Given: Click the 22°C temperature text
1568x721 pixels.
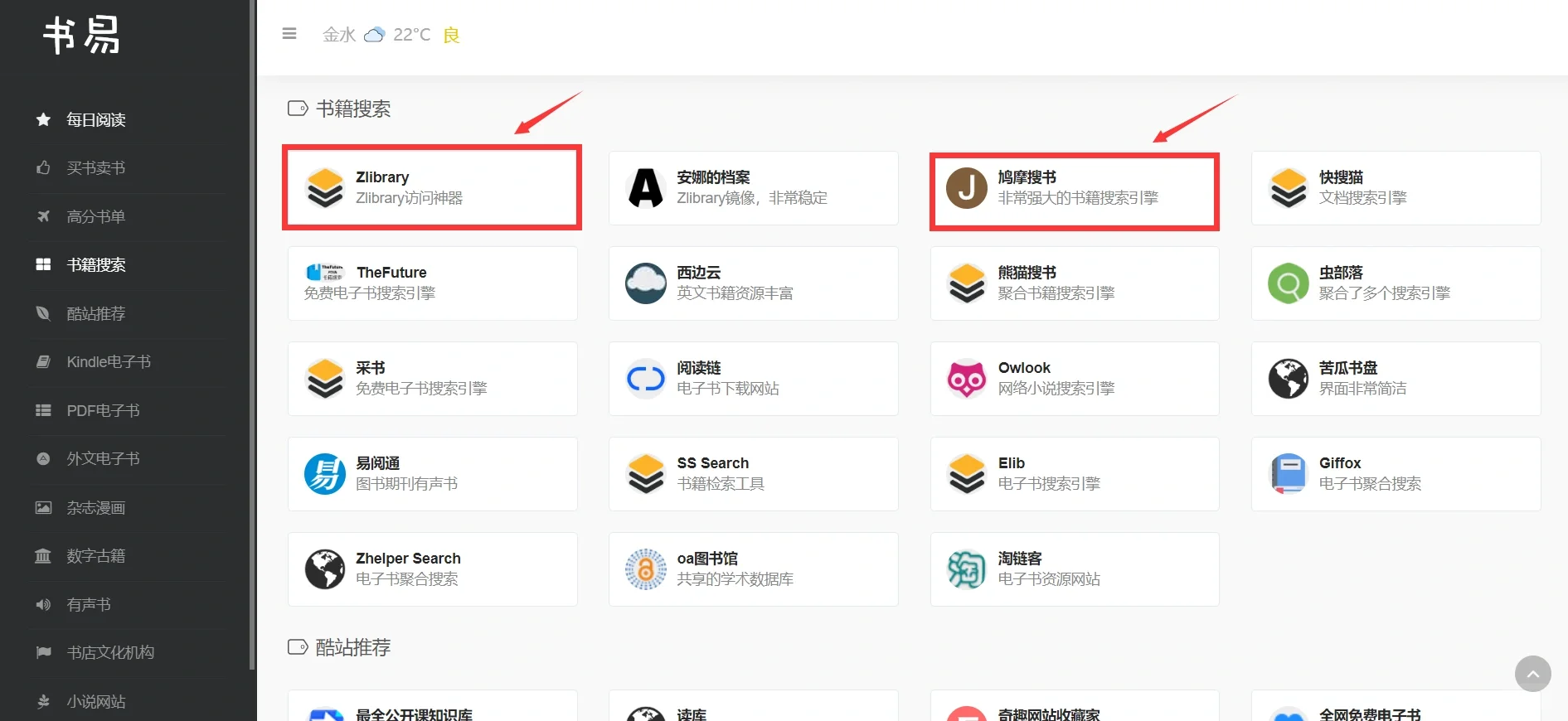Looking at the screenshot, I should click(412, 35).
